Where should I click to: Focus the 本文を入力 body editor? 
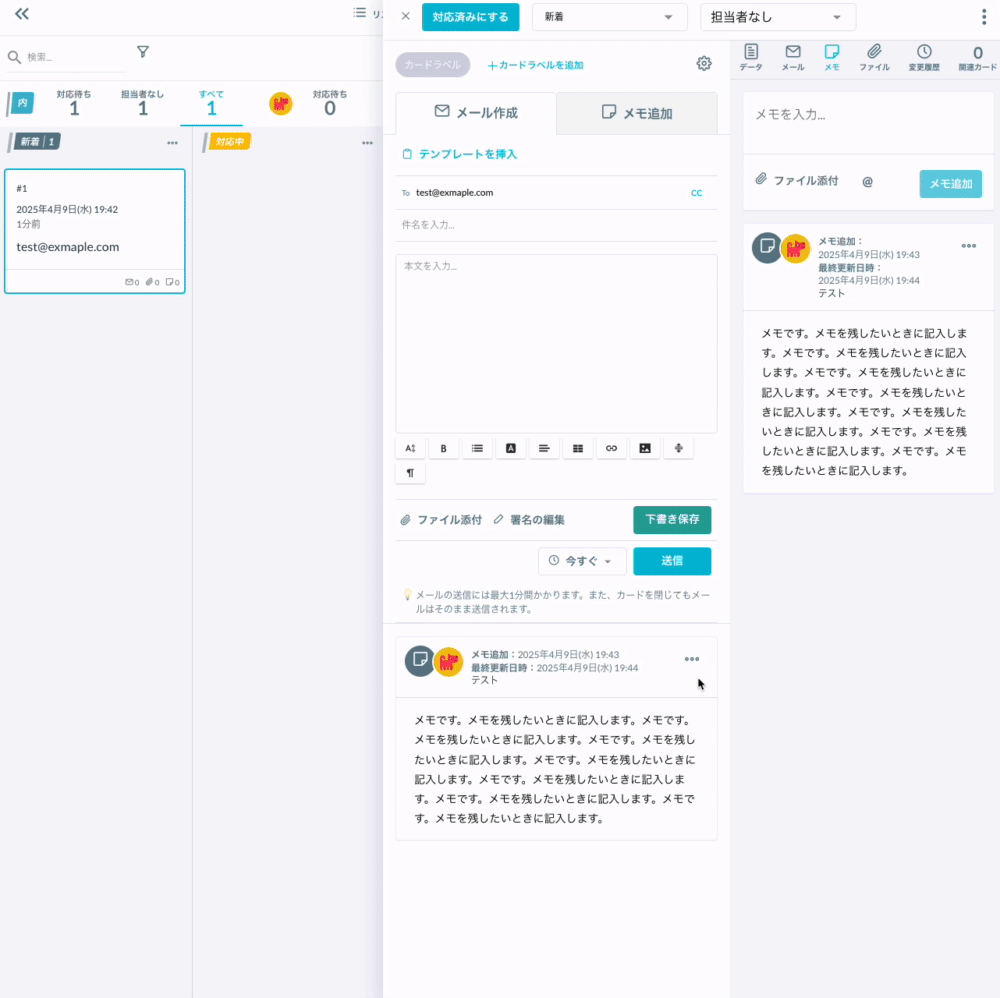coord(556,344)
